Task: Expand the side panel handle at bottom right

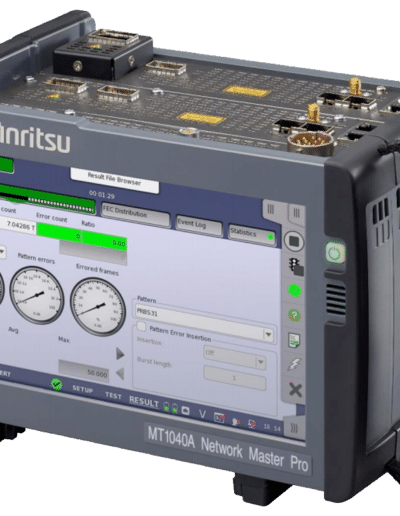Action: tap(294, 429)
